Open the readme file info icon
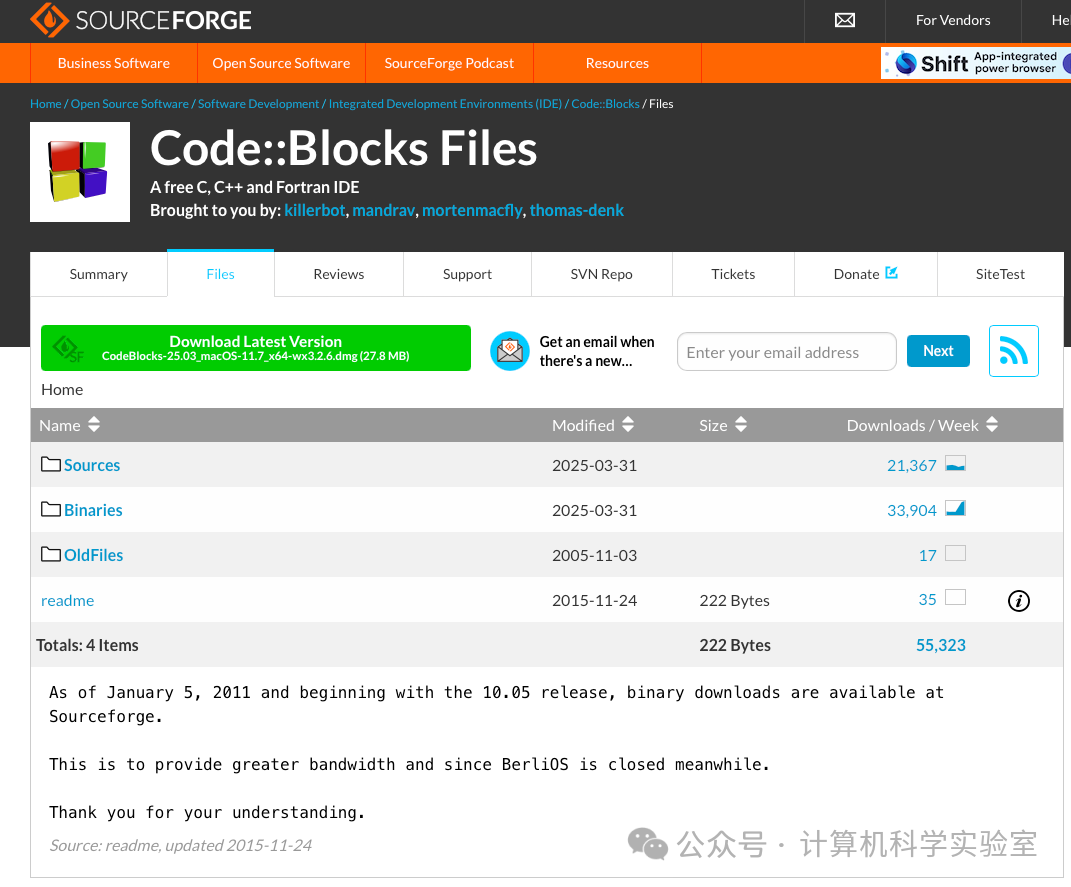This screenshot has width=1071, height=887. point(1018,601)
